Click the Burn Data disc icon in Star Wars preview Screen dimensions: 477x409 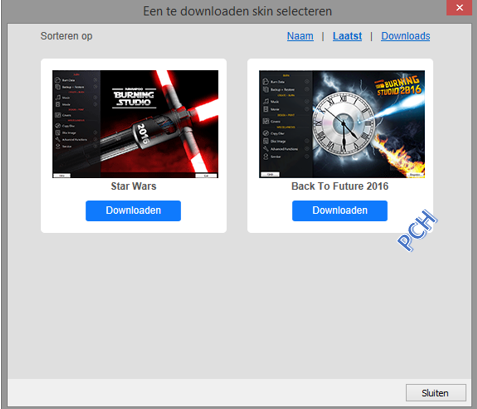(x=57, y=80)
